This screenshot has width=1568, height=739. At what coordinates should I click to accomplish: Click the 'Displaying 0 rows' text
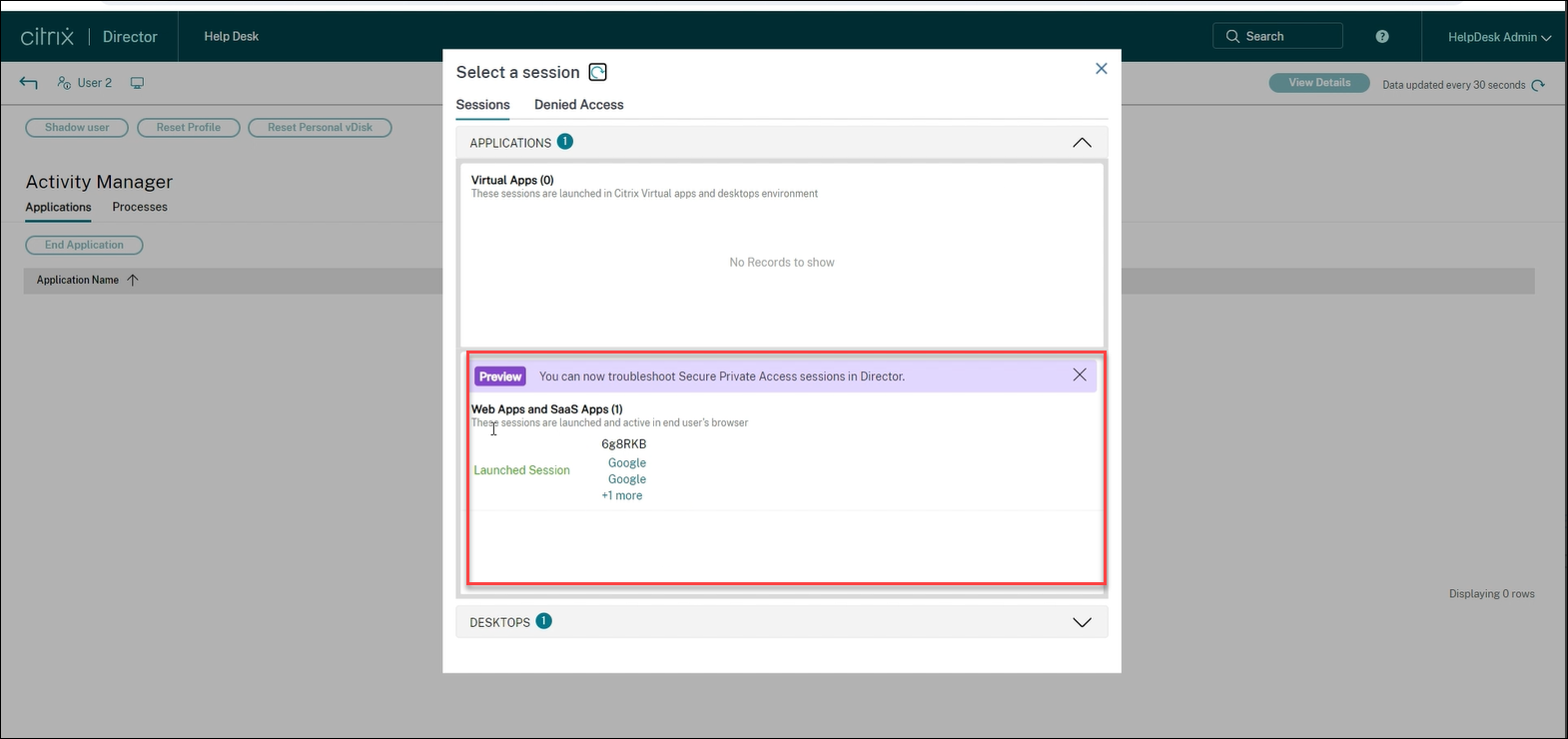pos(1492,594)
